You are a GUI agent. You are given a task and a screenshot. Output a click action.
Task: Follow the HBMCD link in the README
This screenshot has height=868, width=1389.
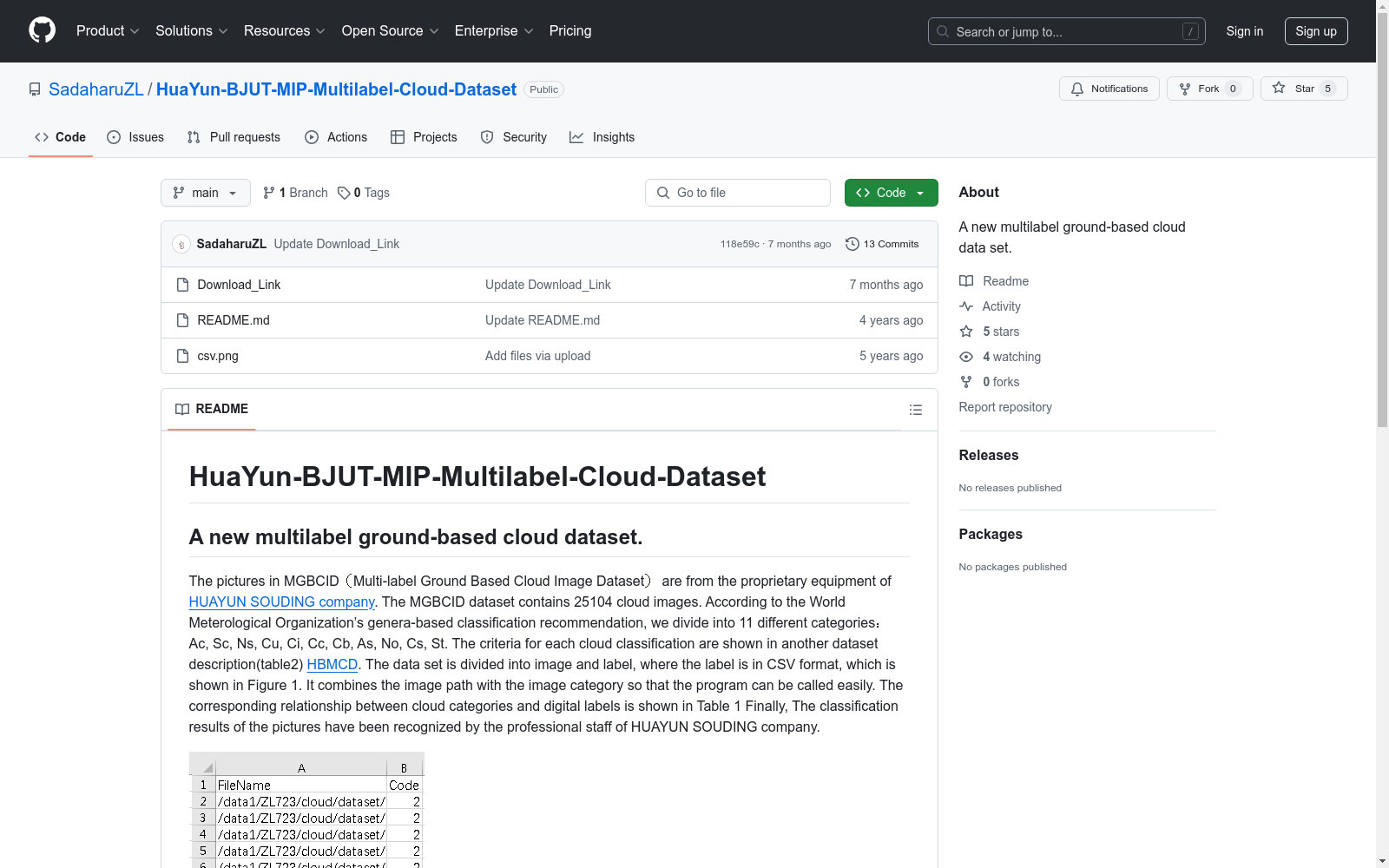332,664
